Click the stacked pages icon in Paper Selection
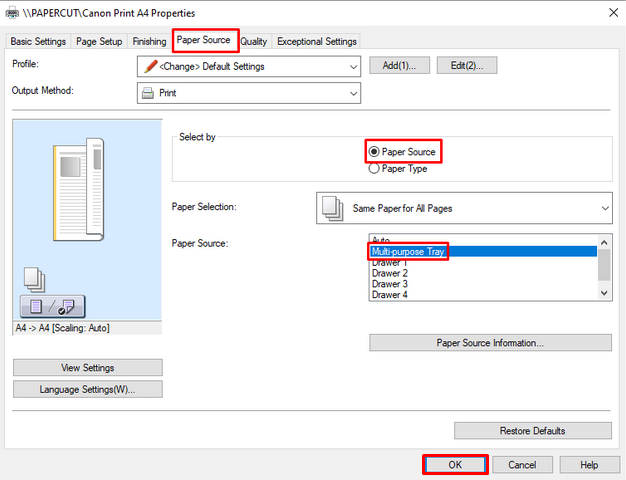 [x=333, y=208]
